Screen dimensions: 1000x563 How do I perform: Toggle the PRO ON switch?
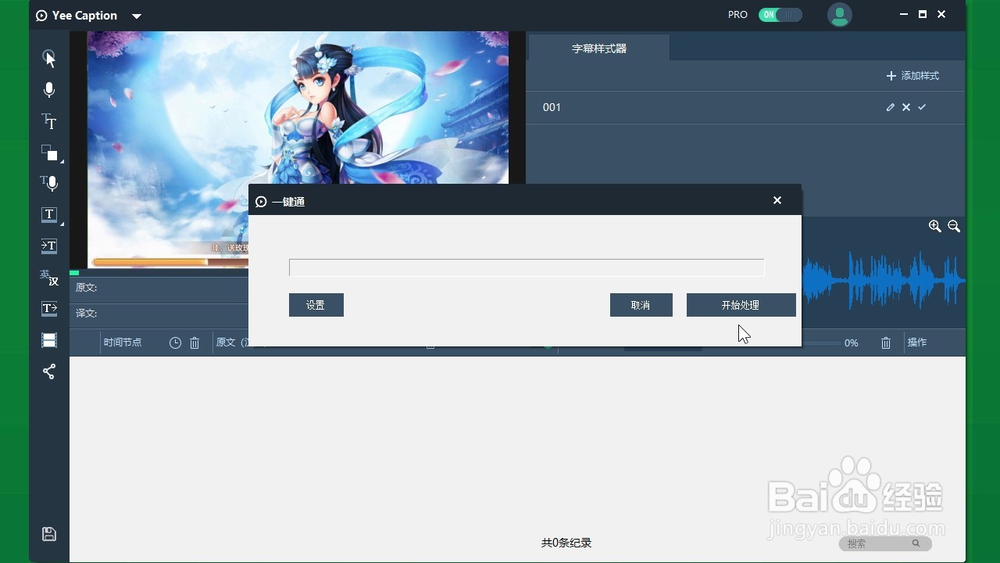click(x=780, y=15)
